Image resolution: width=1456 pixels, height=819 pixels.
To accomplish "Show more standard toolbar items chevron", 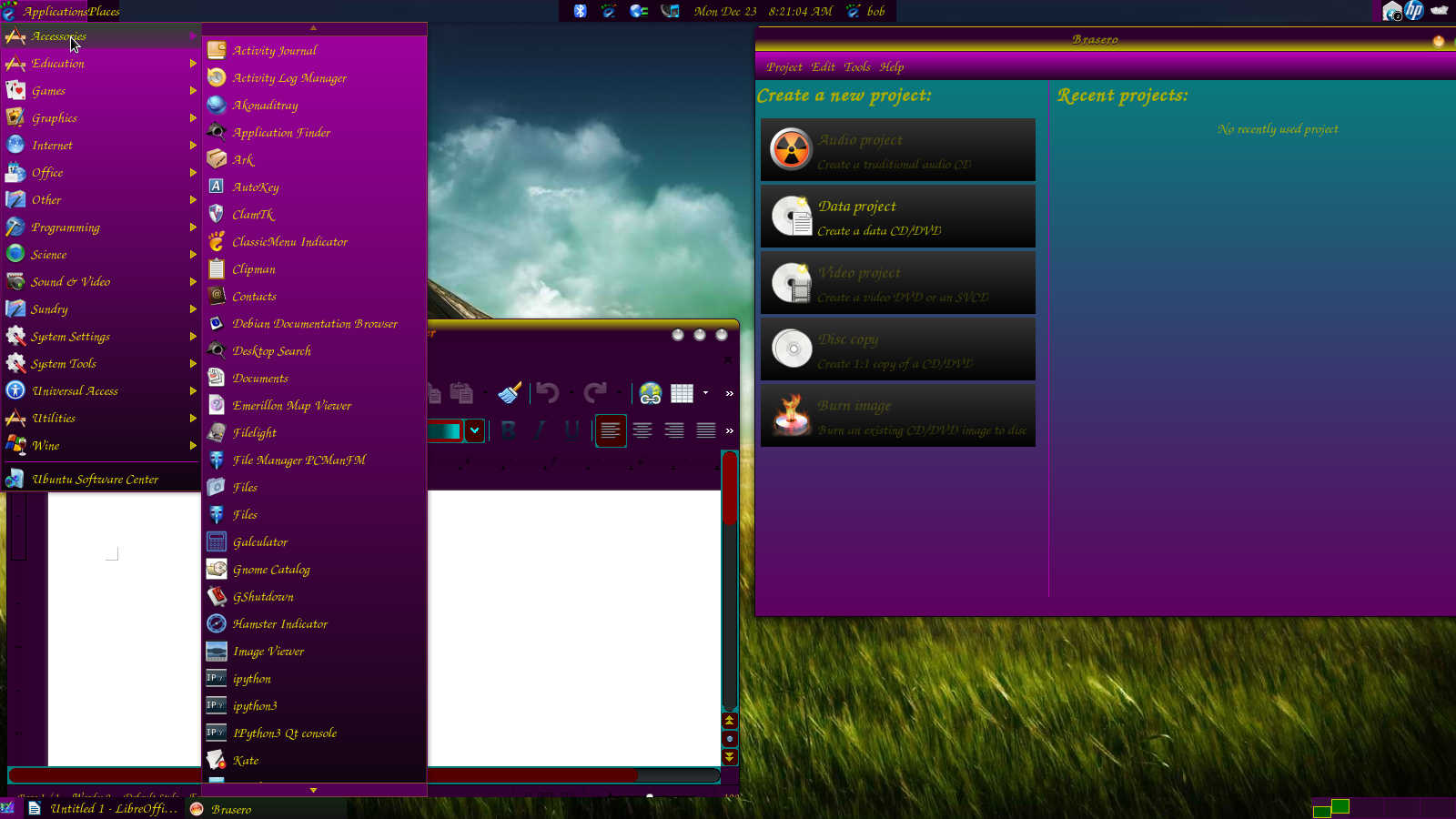I will [729, 393].
